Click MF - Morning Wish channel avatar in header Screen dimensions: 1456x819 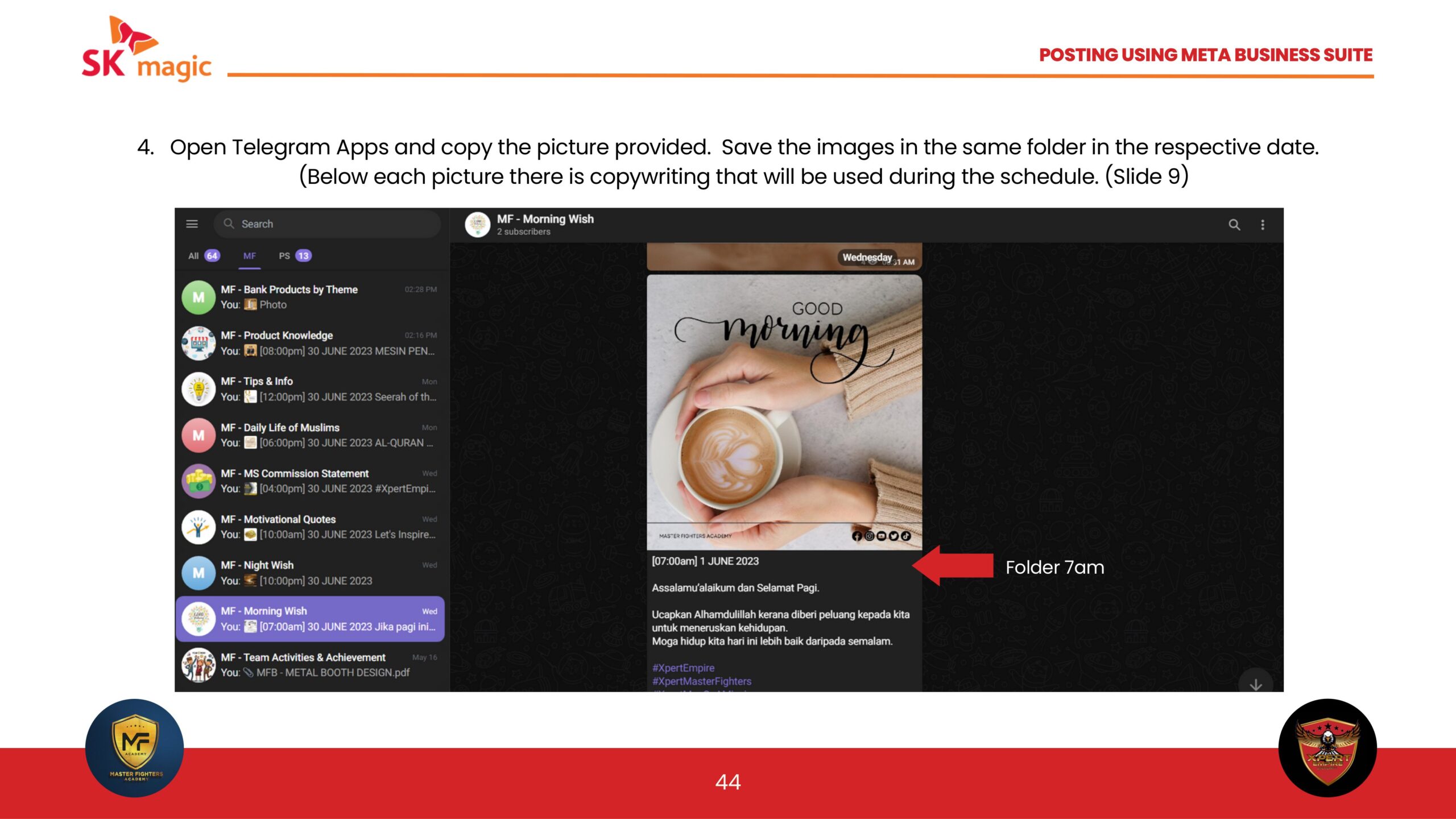[x=477, y=225]
